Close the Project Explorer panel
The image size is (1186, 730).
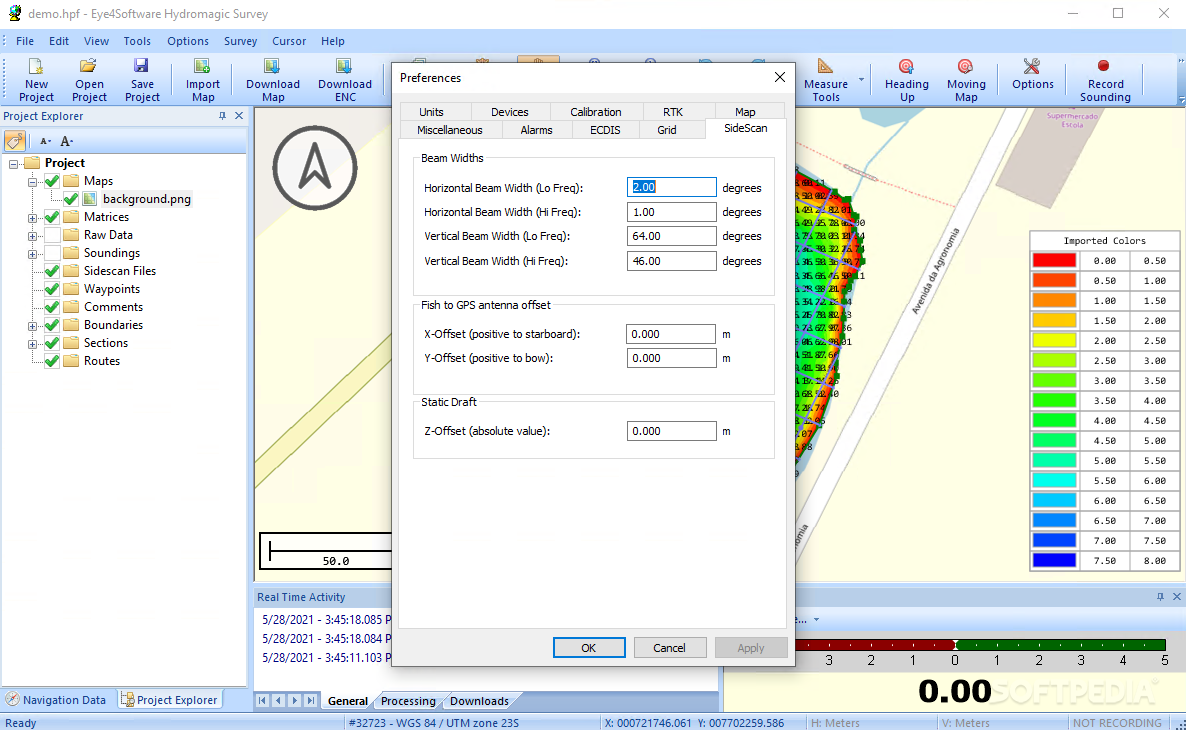click(239, 116)
